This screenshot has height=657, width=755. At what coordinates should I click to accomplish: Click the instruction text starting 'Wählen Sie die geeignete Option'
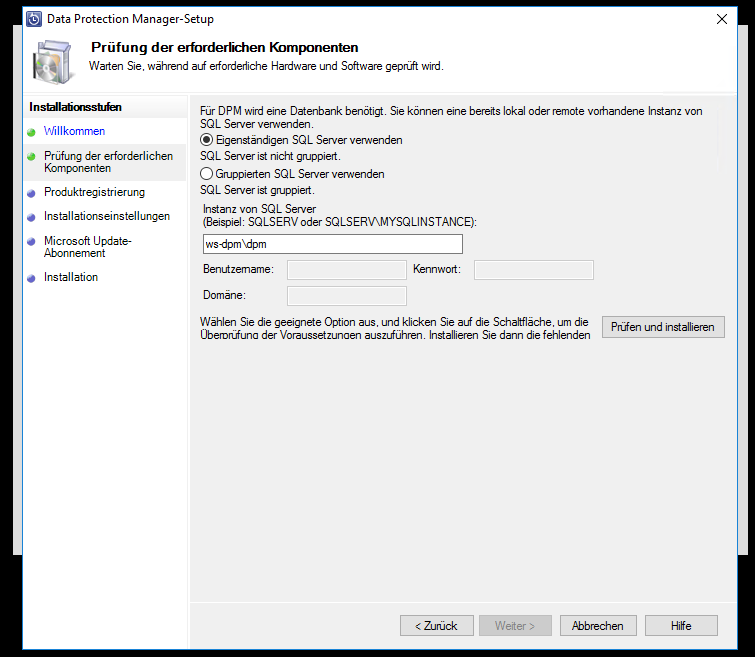point(395,328)
